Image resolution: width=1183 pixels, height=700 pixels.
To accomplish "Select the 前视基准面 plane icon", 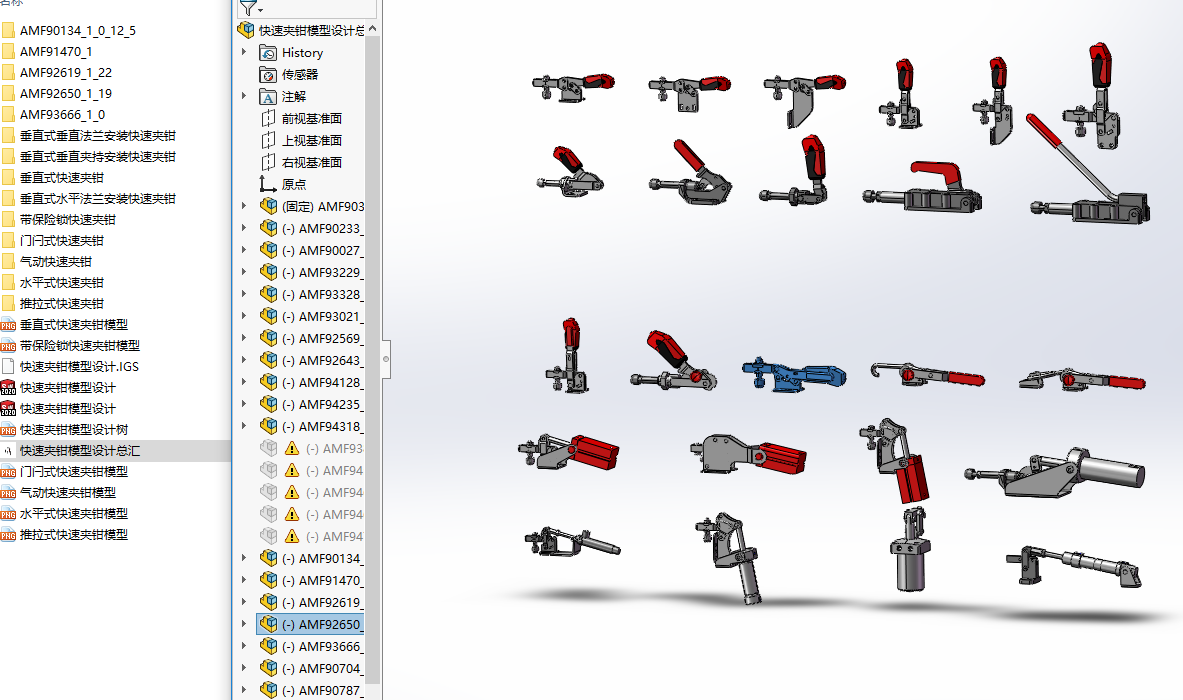I will 268,118.
